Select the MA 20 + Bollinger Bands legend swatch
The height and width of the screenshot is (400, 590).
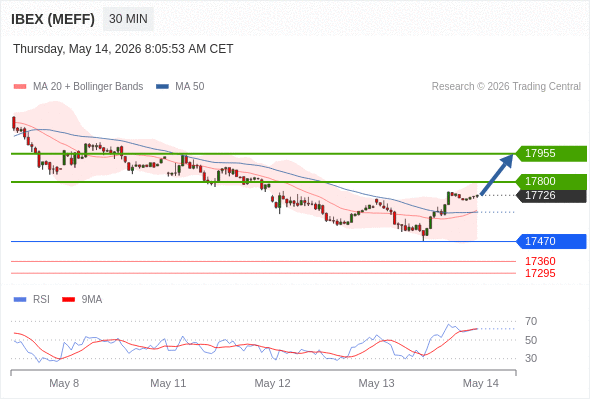pyautogui.click(x=20, y=87)
